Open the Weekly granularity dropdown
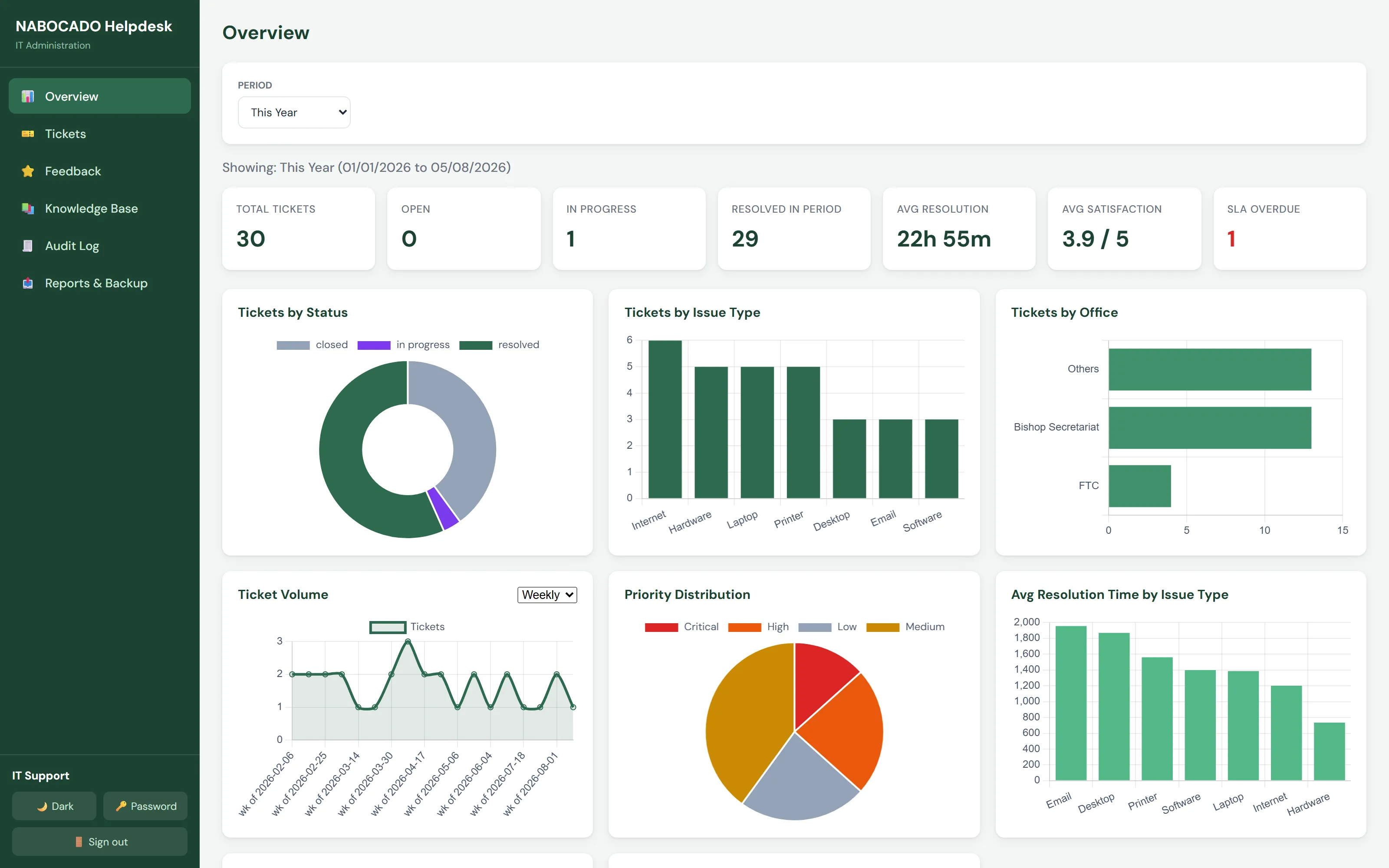 click(547, 595)
